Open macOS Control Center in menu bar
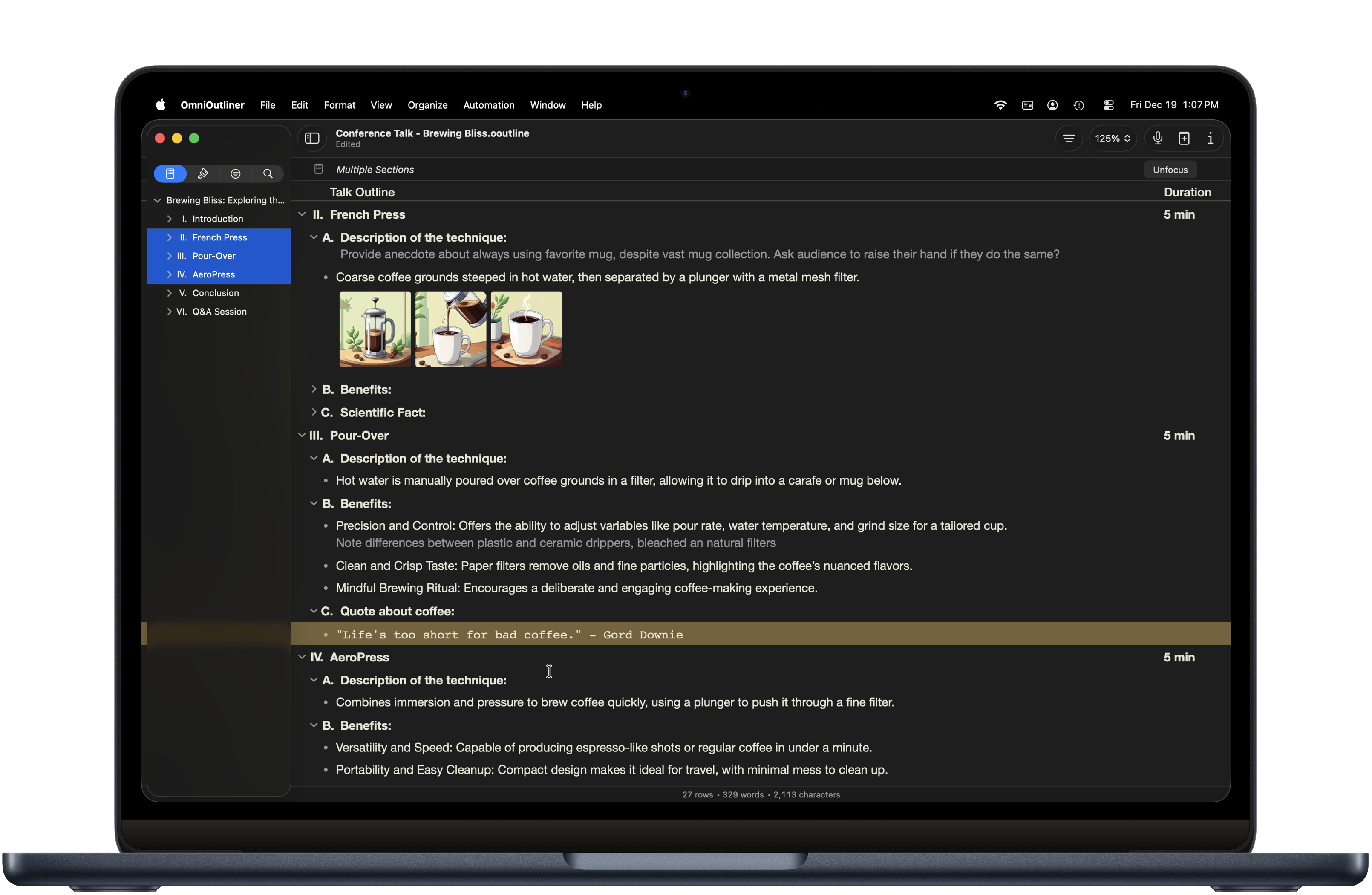 (x=1108, y=105)
